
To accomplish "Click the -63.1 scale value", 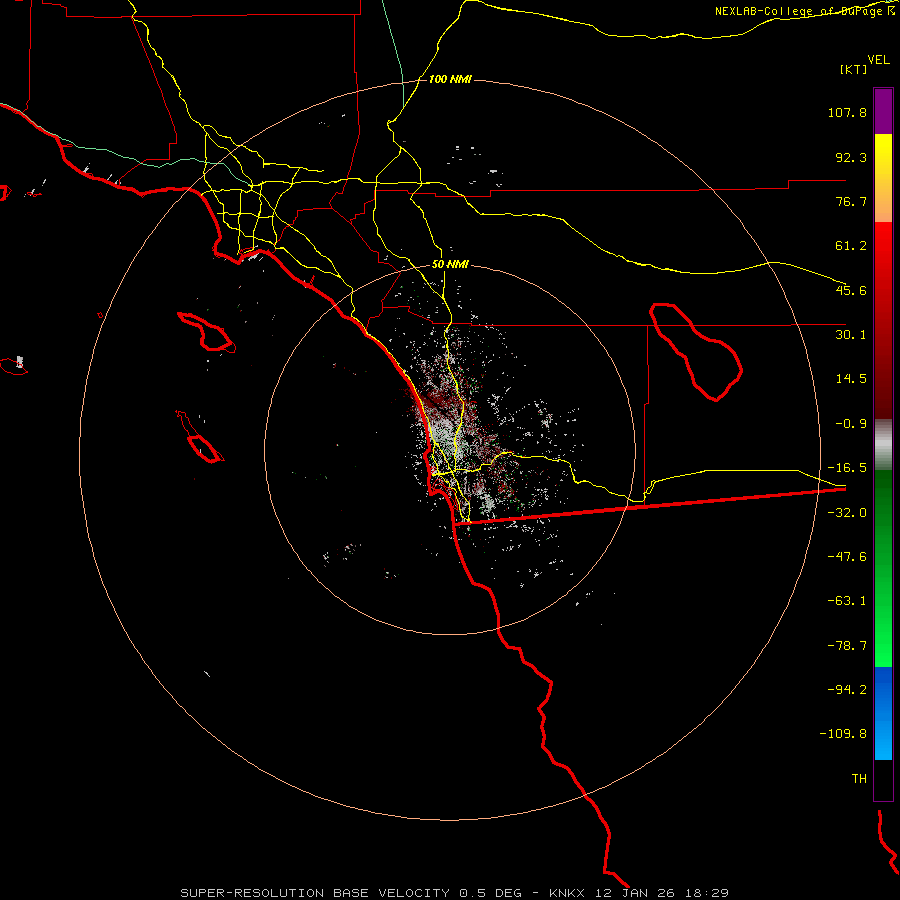I will coord(847,601).
